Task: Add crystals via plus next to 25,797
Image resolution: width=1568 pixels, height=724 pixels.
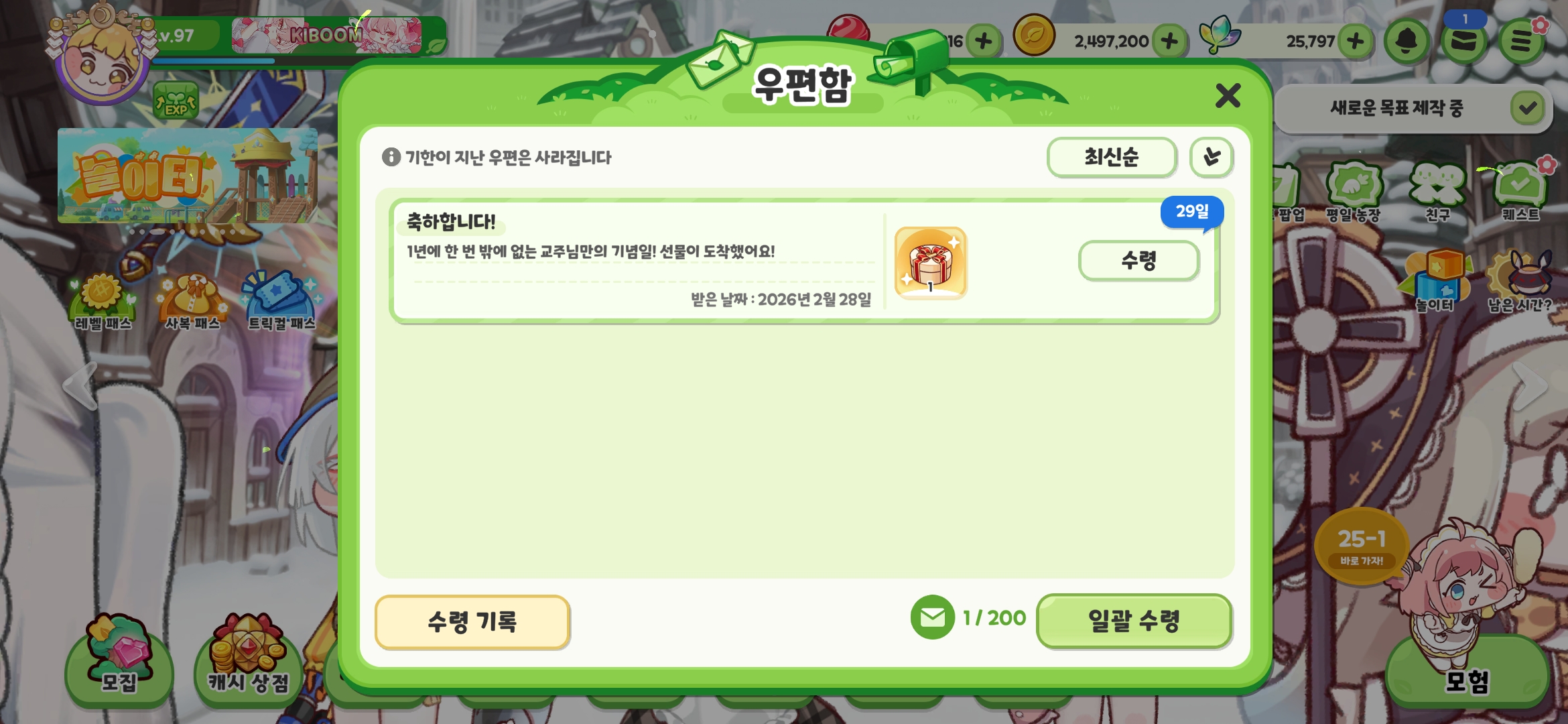Action: (1355, 41)
